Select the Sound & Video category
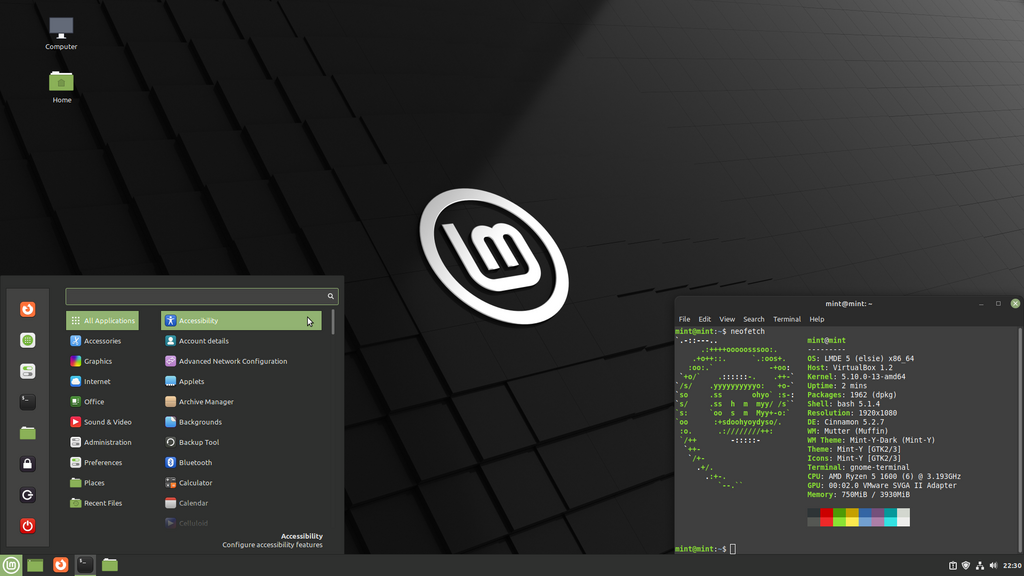This screenshot has height=576, width=1024. tap(103, 422)
